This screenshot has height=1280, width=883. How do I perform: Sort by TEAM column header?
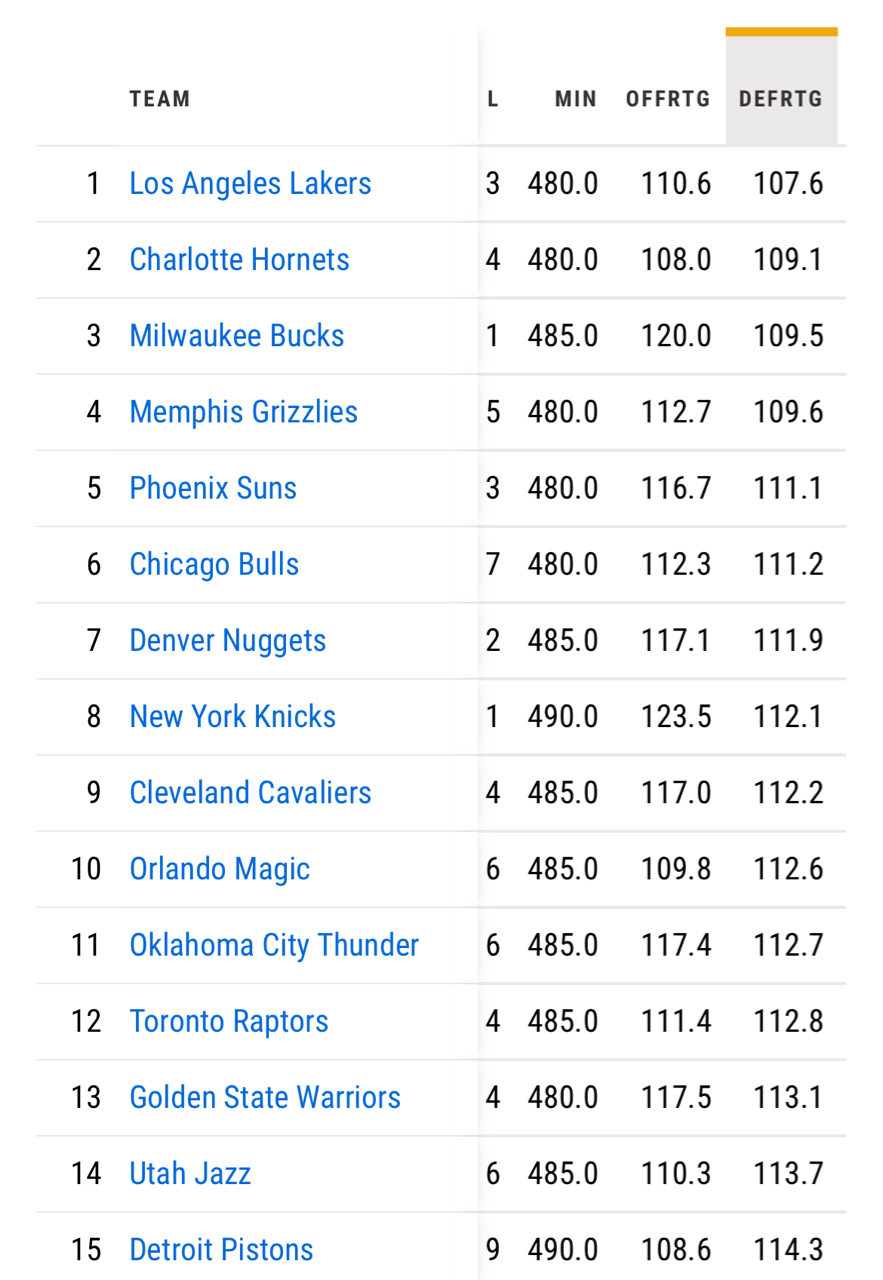pos(160,98)
